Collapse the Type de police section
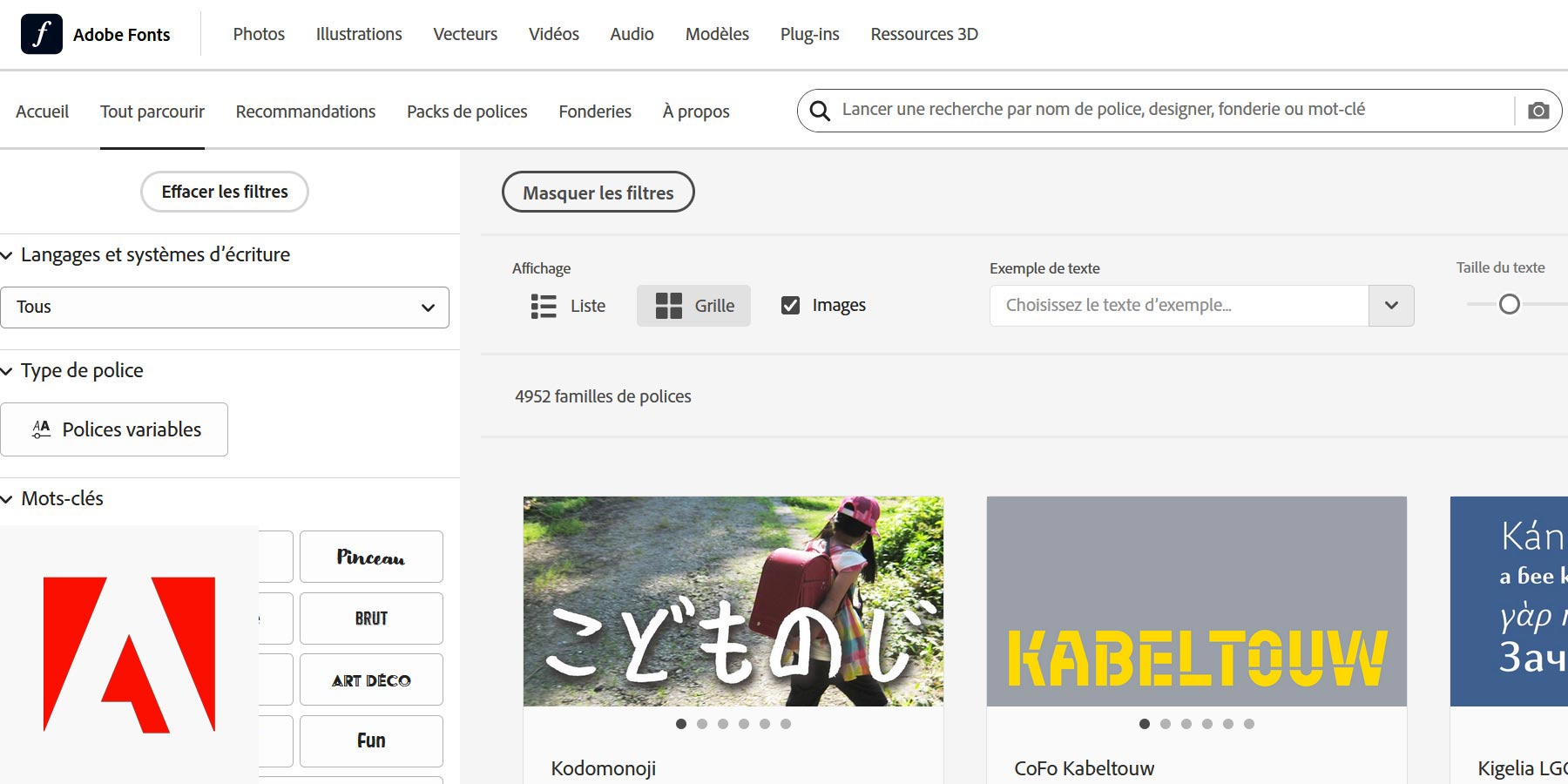The height and width of the screenshot is (784, 1568). click(x=72, y=370)
